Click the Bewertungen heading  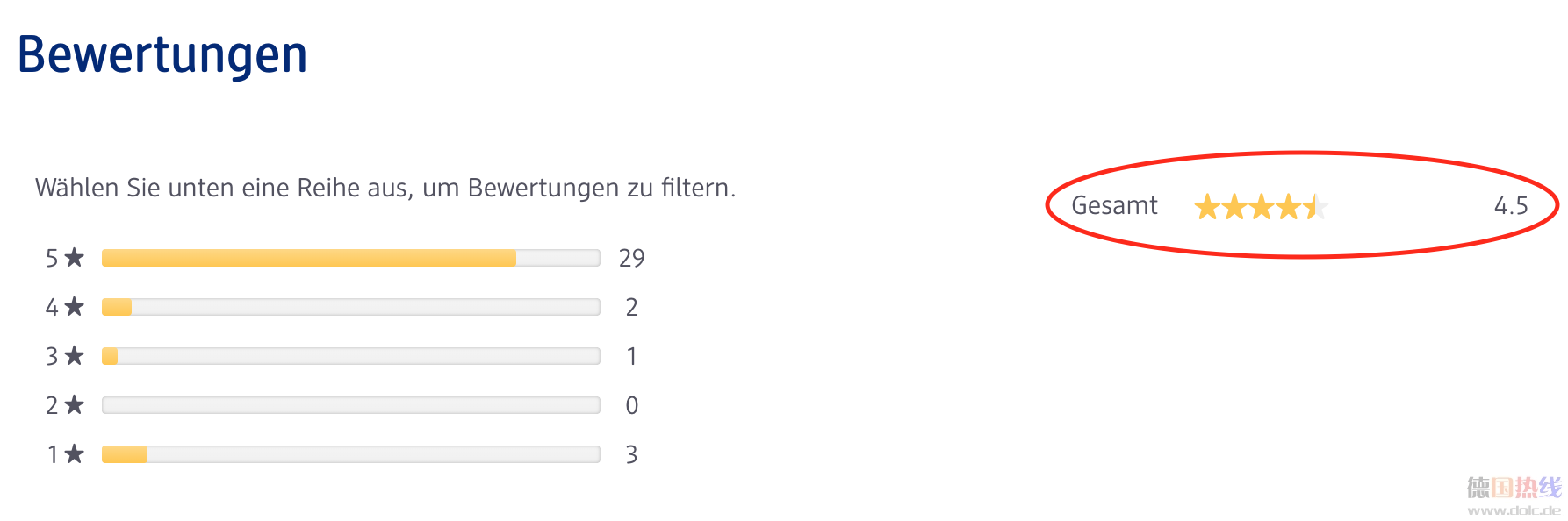pyautogui.click(x=162, y=55)
